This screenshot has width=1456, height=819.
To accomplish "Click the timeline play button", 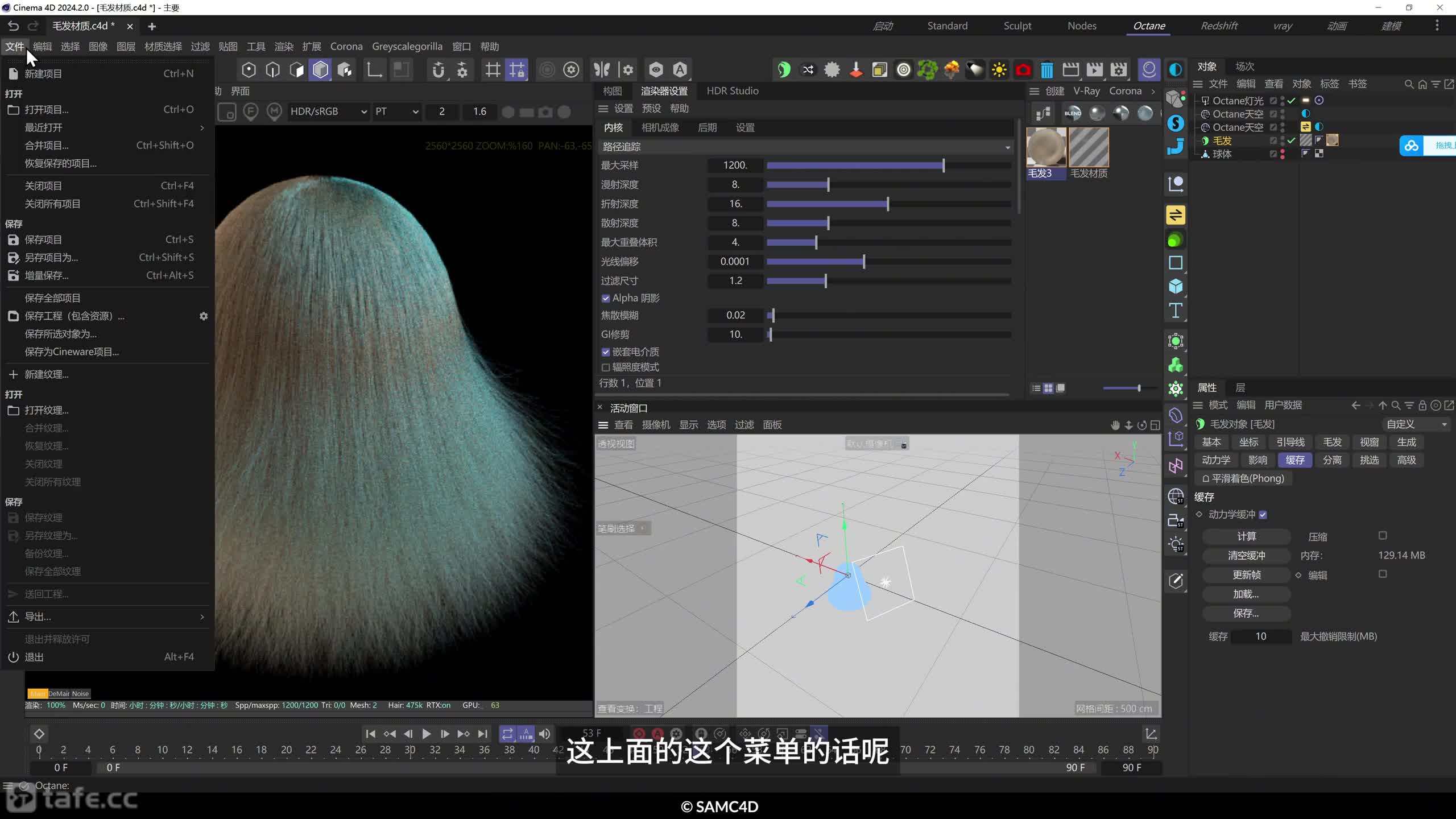I will click(x=426, y=734).
